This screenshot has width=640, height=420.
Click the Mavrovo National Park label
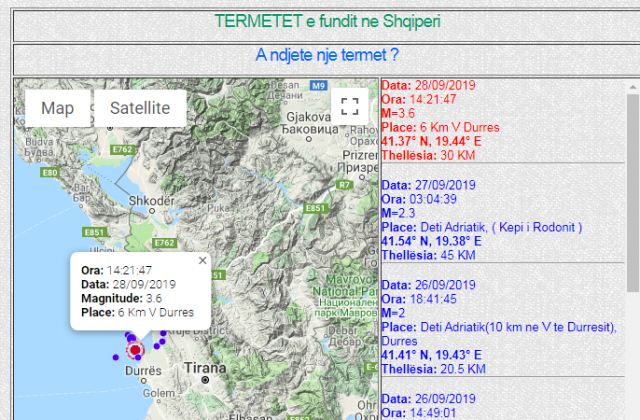(x=345, y=296)
